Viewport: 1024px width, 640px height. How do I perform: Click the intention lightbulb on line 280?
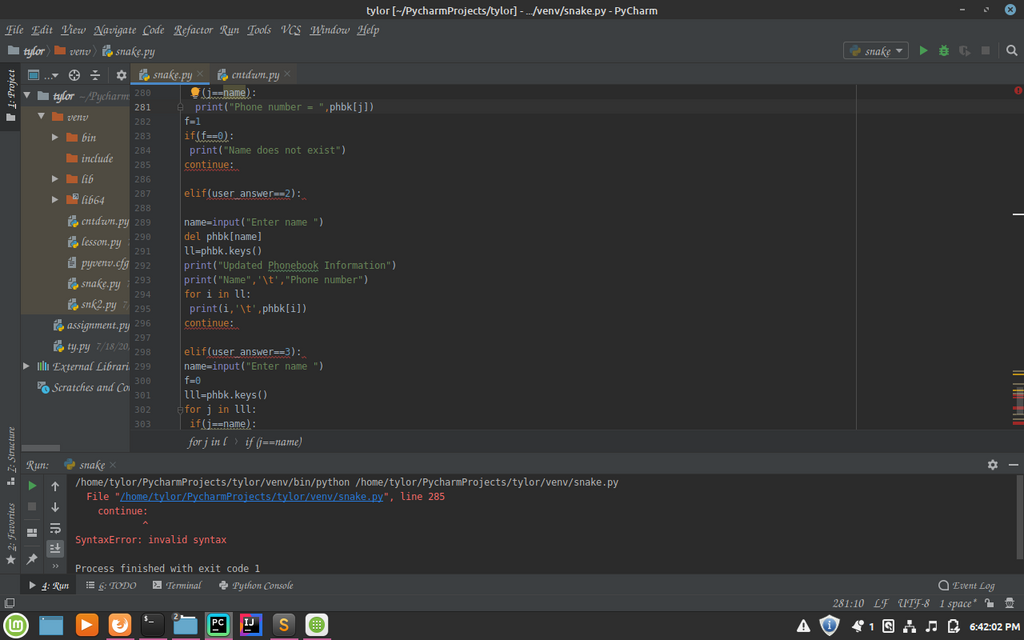[x=195, y=93]
